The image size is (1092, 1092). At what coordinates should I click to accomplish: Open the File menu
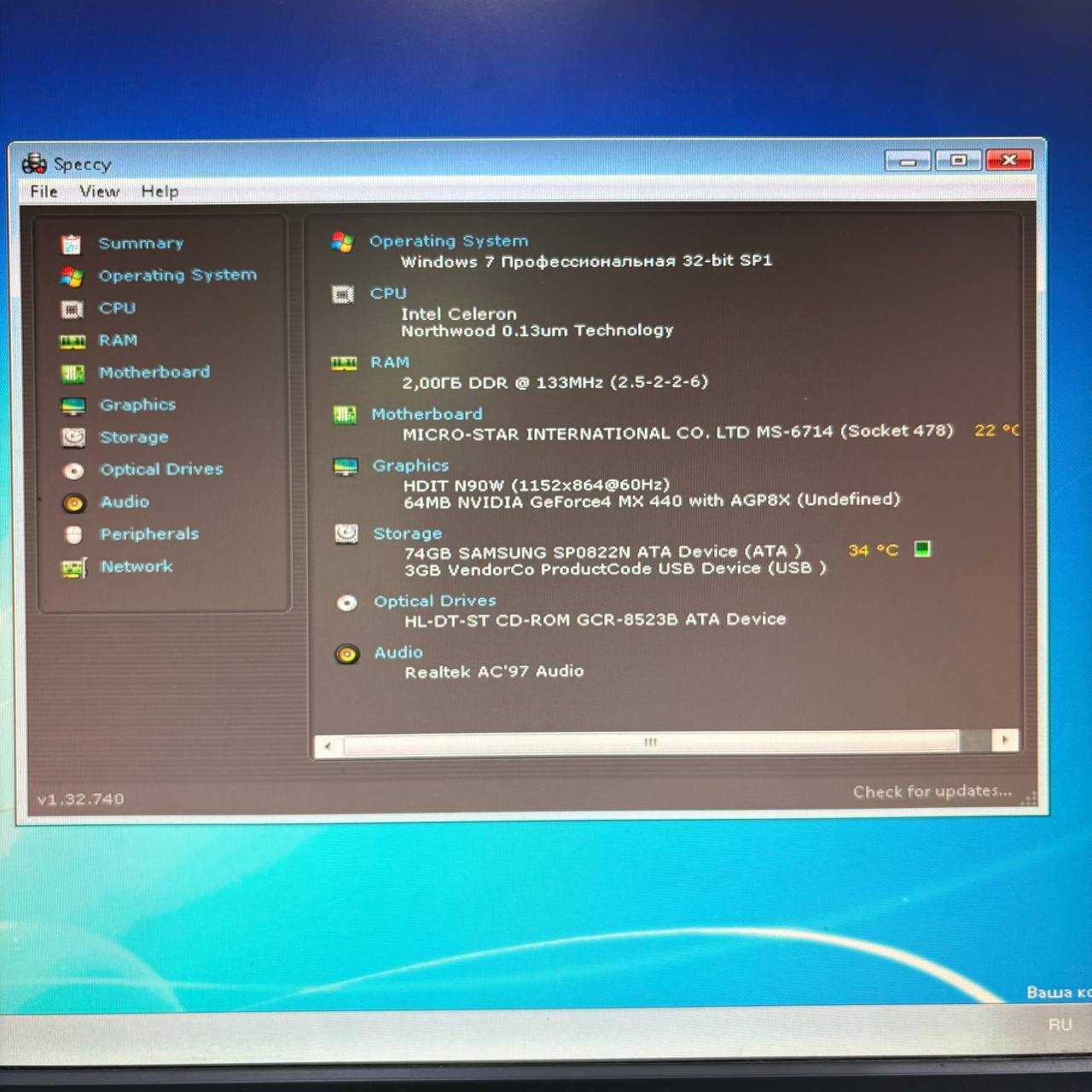pyautogui.click(x=44, y=192)
